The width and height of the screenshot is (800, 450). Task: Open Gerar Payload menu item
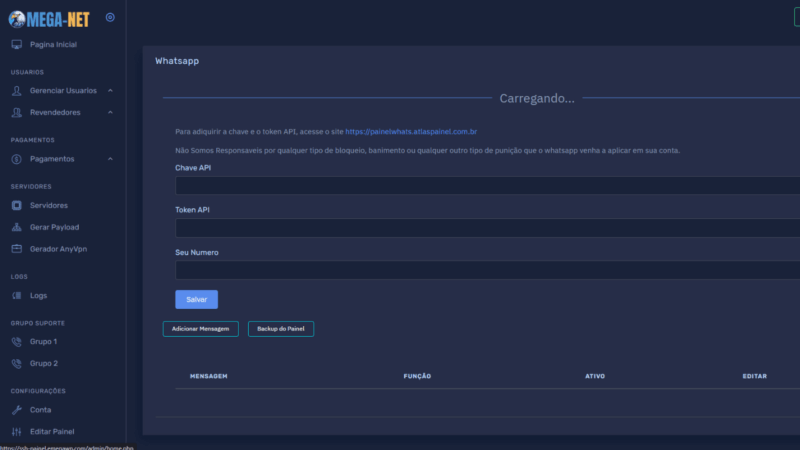pos(54,227)
